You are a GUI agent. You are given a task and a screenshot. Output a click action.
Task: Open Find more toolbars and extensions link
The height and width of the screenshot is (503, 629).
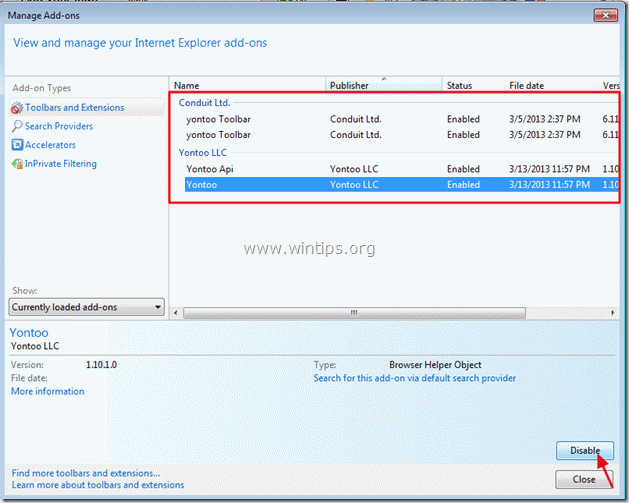[85, 473]
